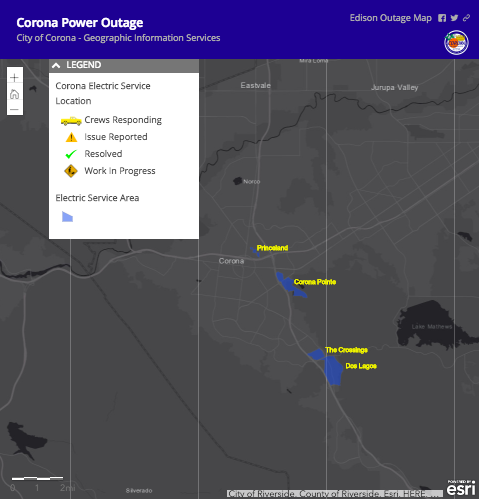Zoom in on the map

(14, 78)
